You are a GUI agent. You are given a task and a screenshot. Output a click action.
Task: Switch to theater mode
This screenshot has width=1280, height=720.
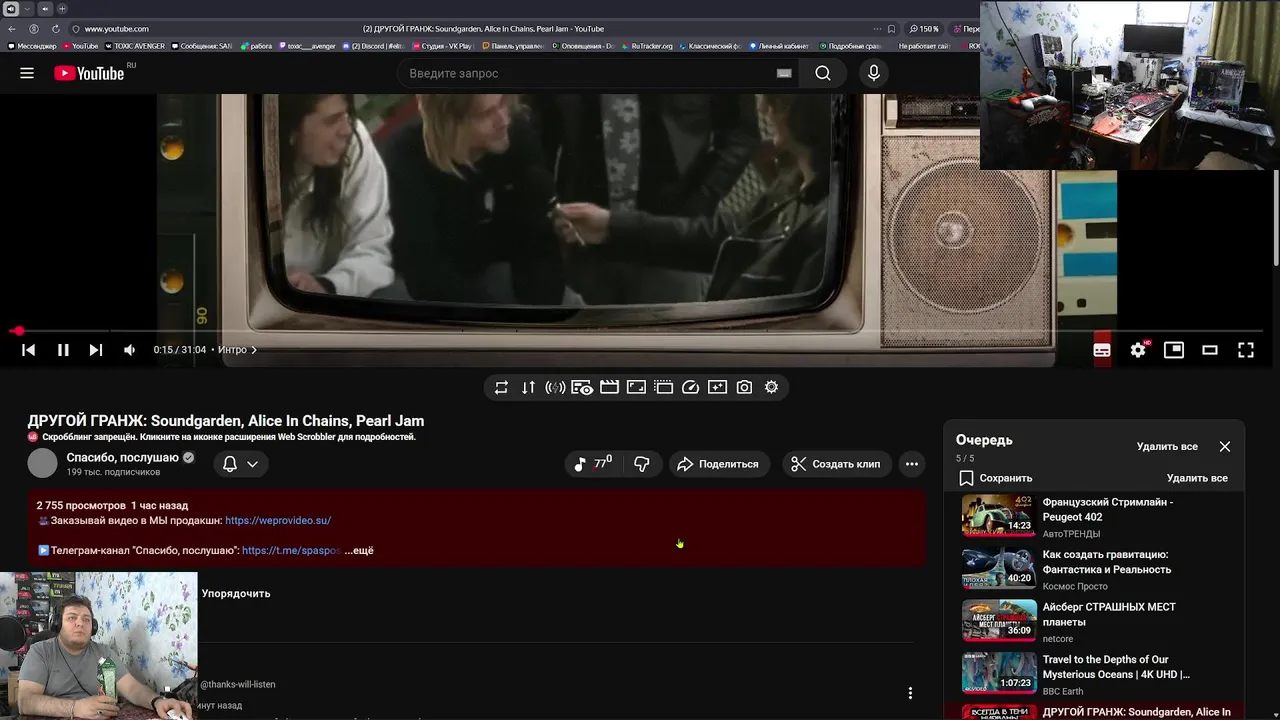pos(1210,350)
